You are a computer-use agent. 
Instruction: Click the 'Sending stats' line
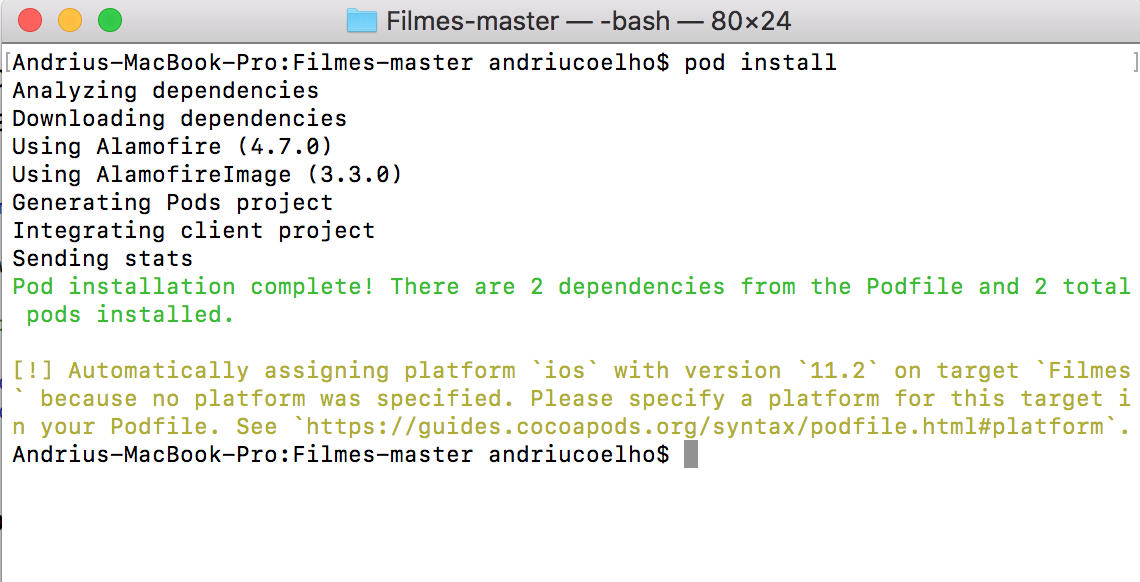pos(103,258)
